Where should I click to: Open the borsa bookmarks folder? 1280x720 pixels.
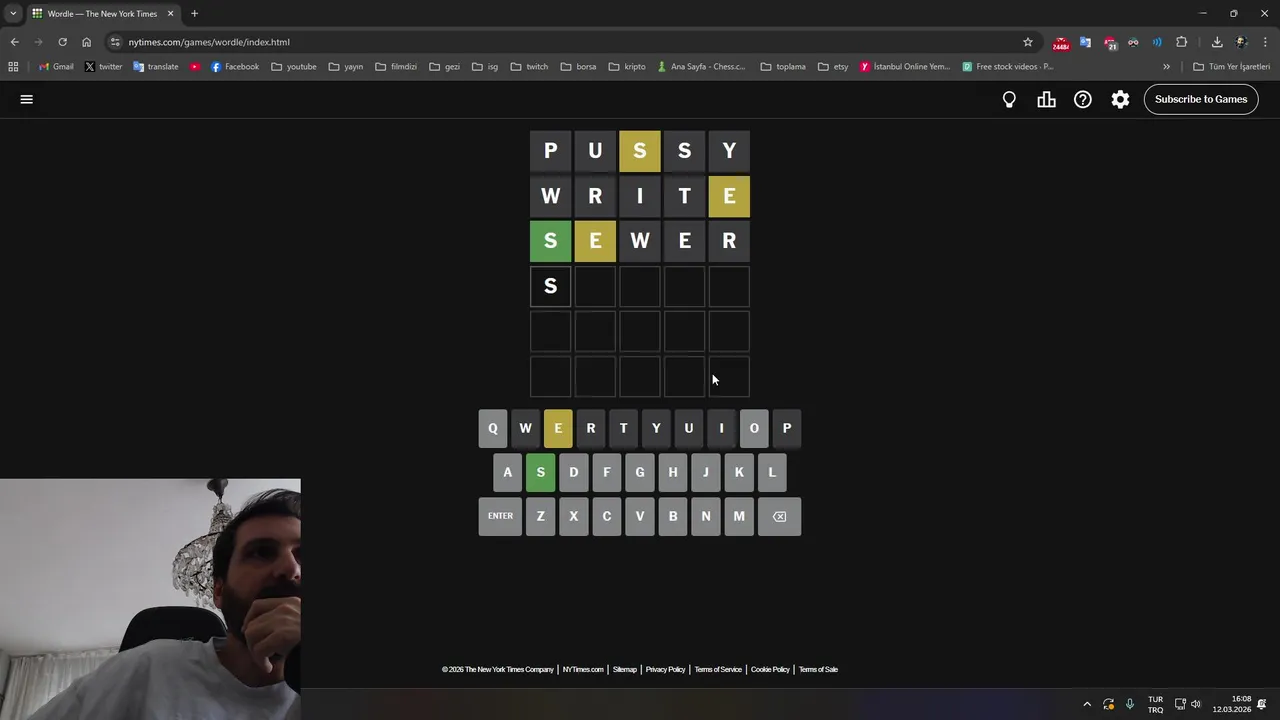(x=578, y=67)
